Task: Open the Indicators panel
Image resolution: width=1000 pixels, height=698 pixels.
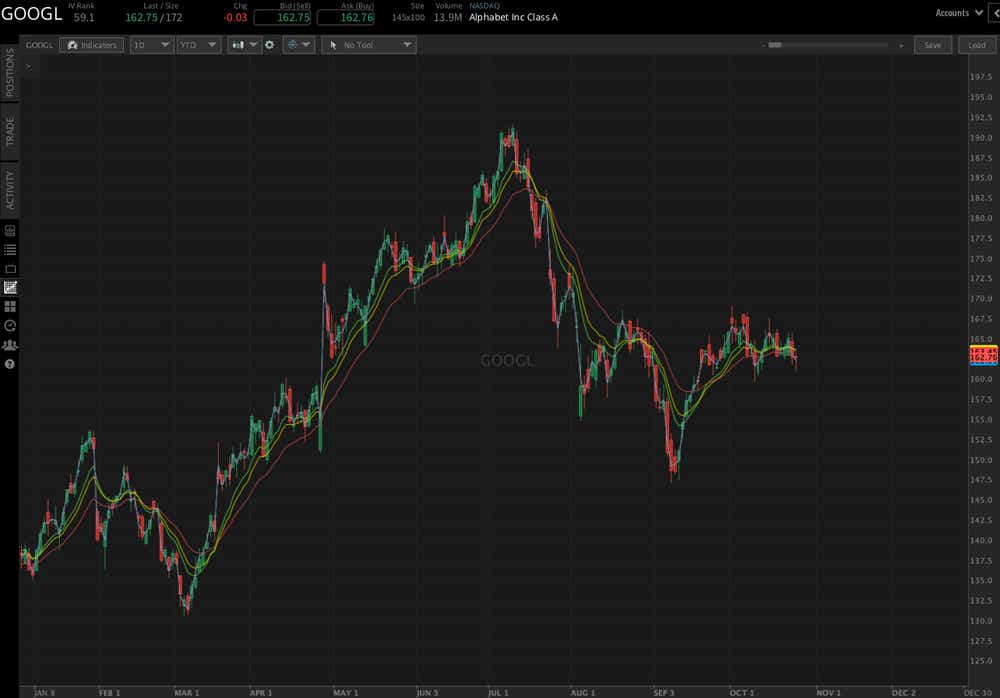Action: pos(91,45)
